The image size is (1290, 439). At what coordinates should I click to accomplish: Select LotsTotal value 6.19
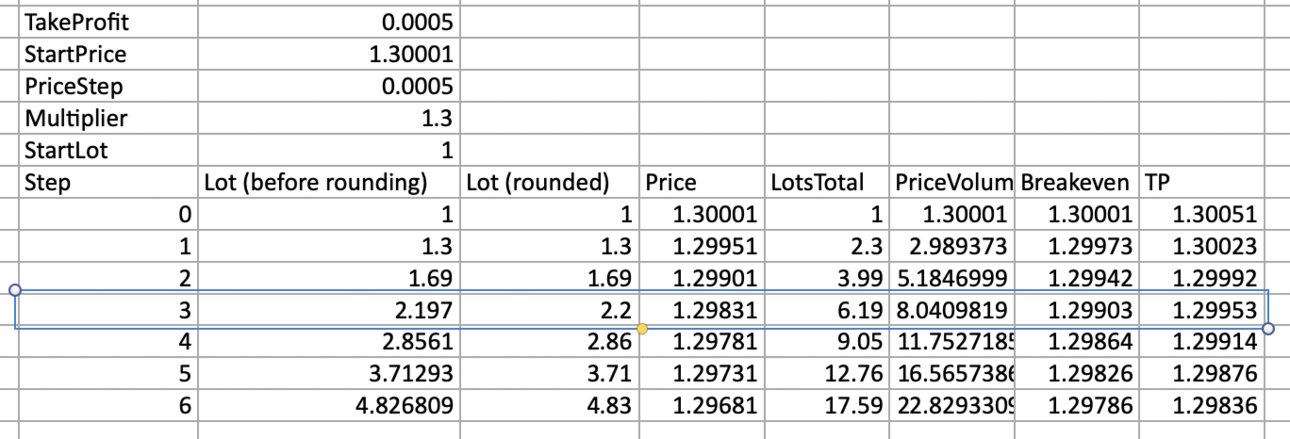(826, 309)
